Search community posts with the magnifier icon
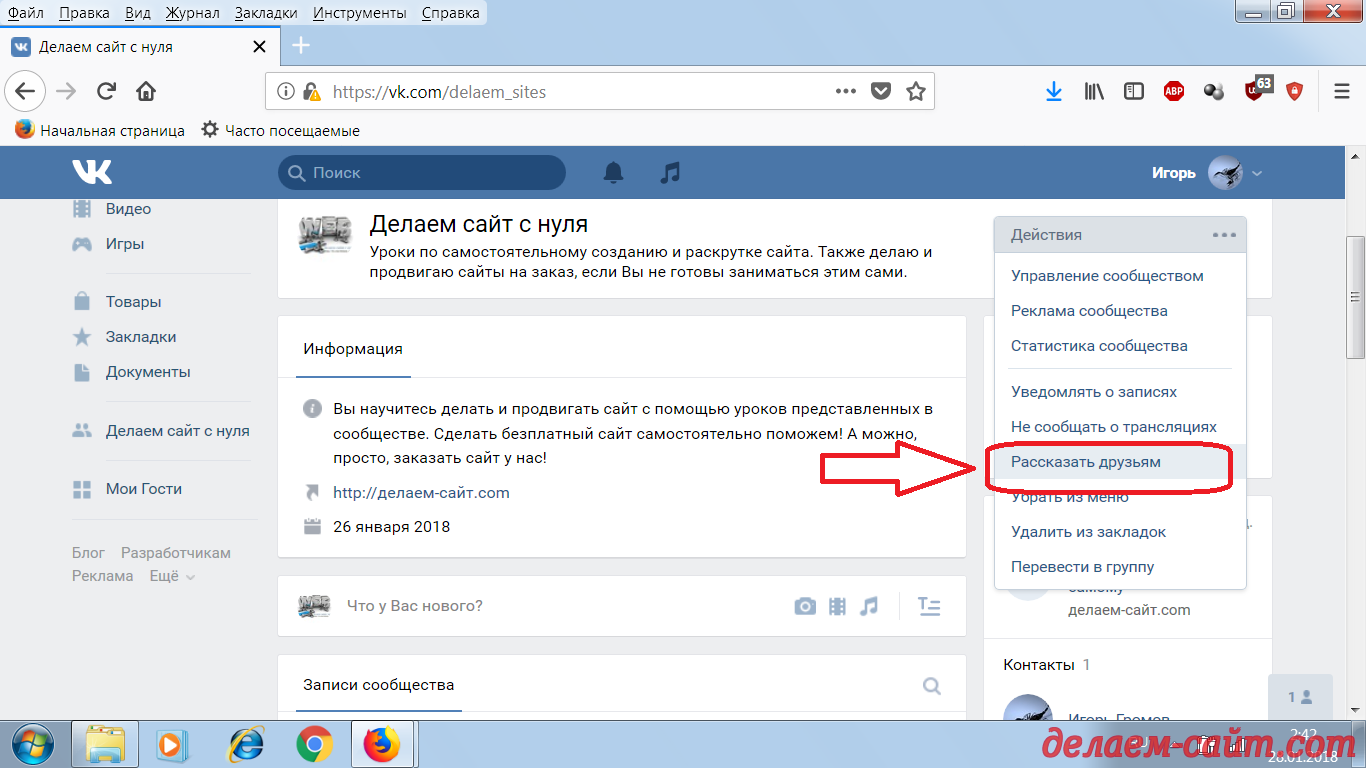This screenshot has width=1366, height=768. point(932,686)
